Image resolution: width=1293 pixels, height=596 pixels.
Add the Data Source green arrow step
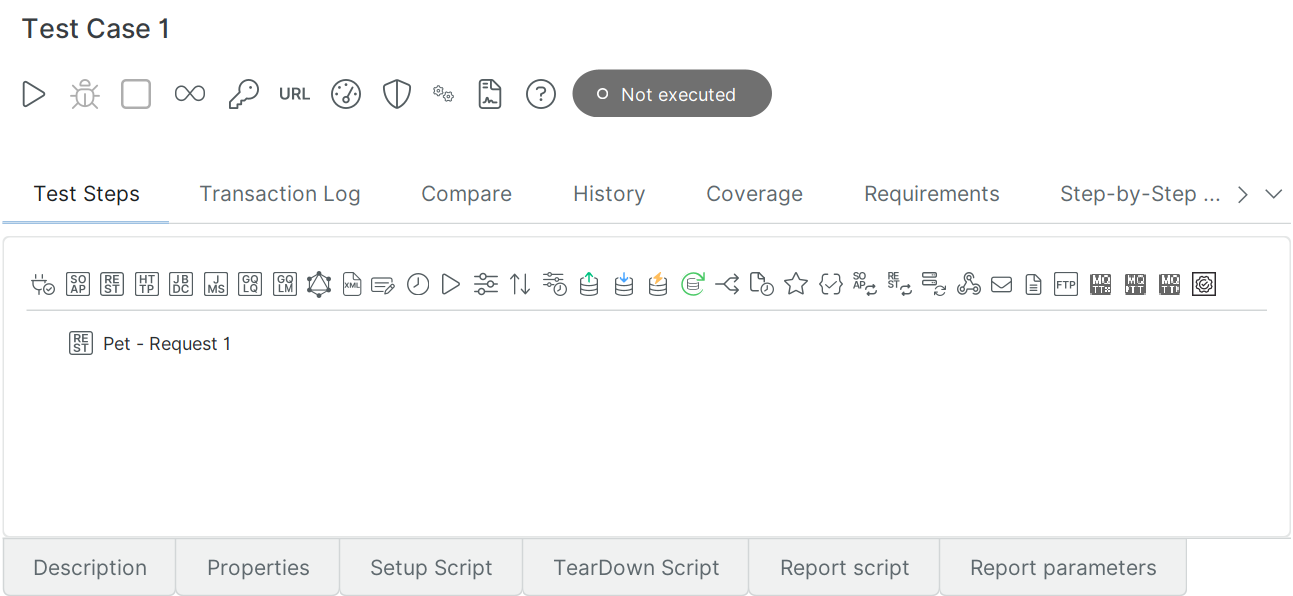589,284
